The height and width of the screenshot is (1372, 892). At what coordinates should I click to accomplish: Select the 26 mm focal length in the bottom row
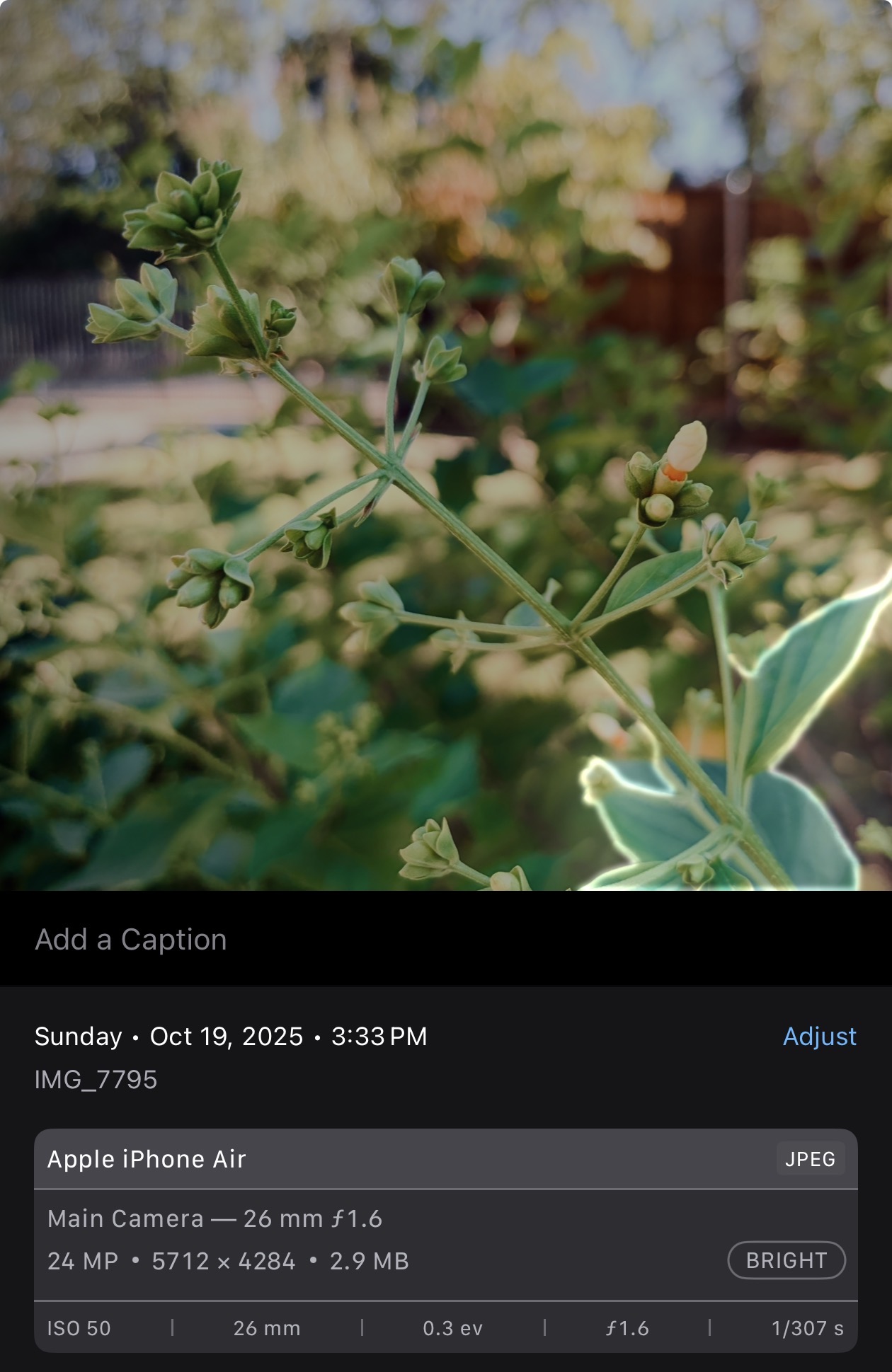click(x=267, y=1328)
